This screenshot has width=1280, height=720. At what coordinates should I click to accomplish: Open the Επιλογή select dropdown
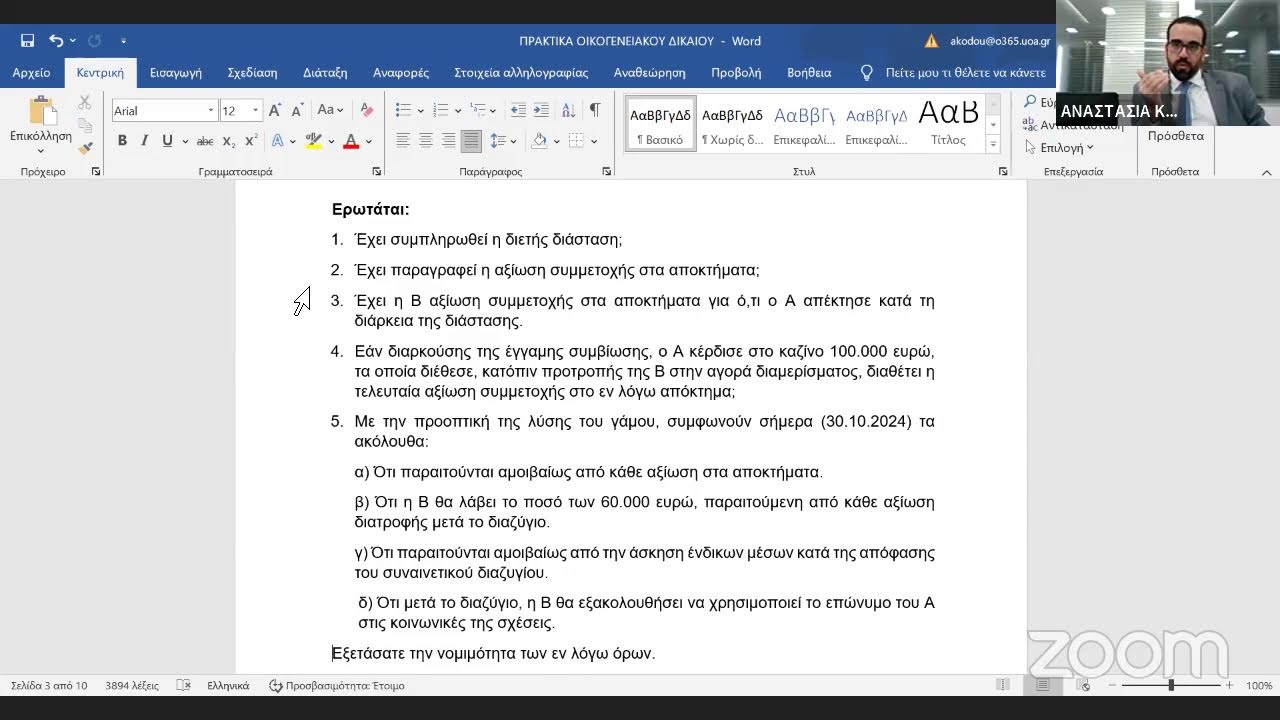pyautogui.click(x=1059, y=148)
